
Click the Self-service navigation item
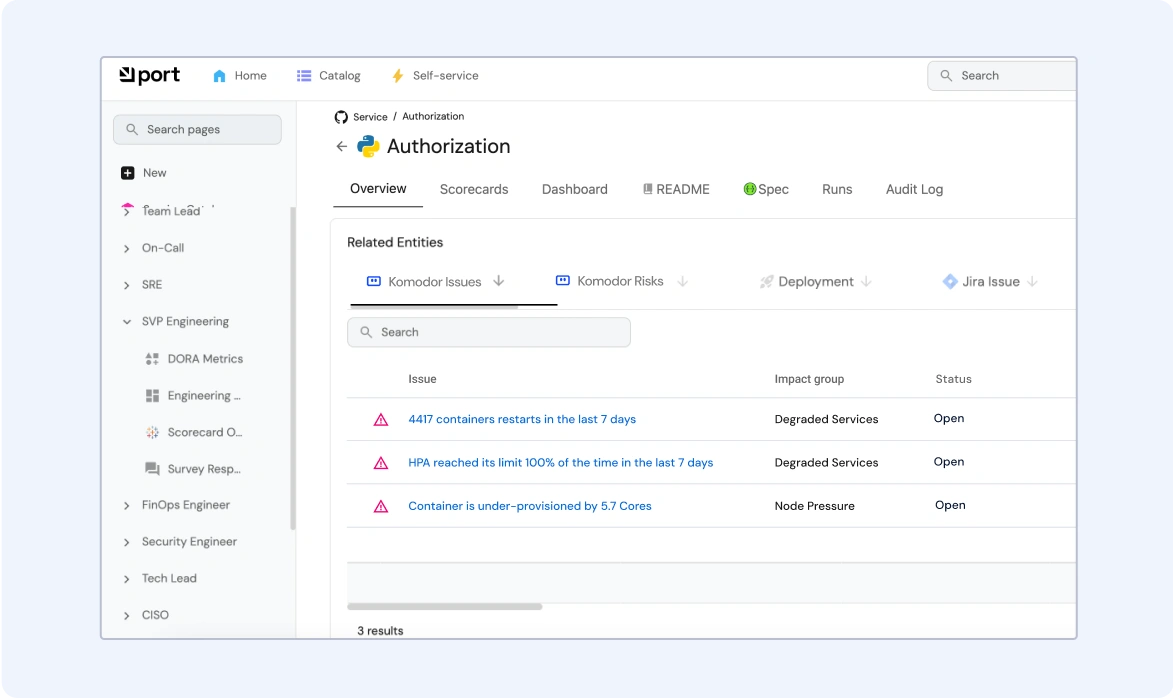tap(435, 76)
